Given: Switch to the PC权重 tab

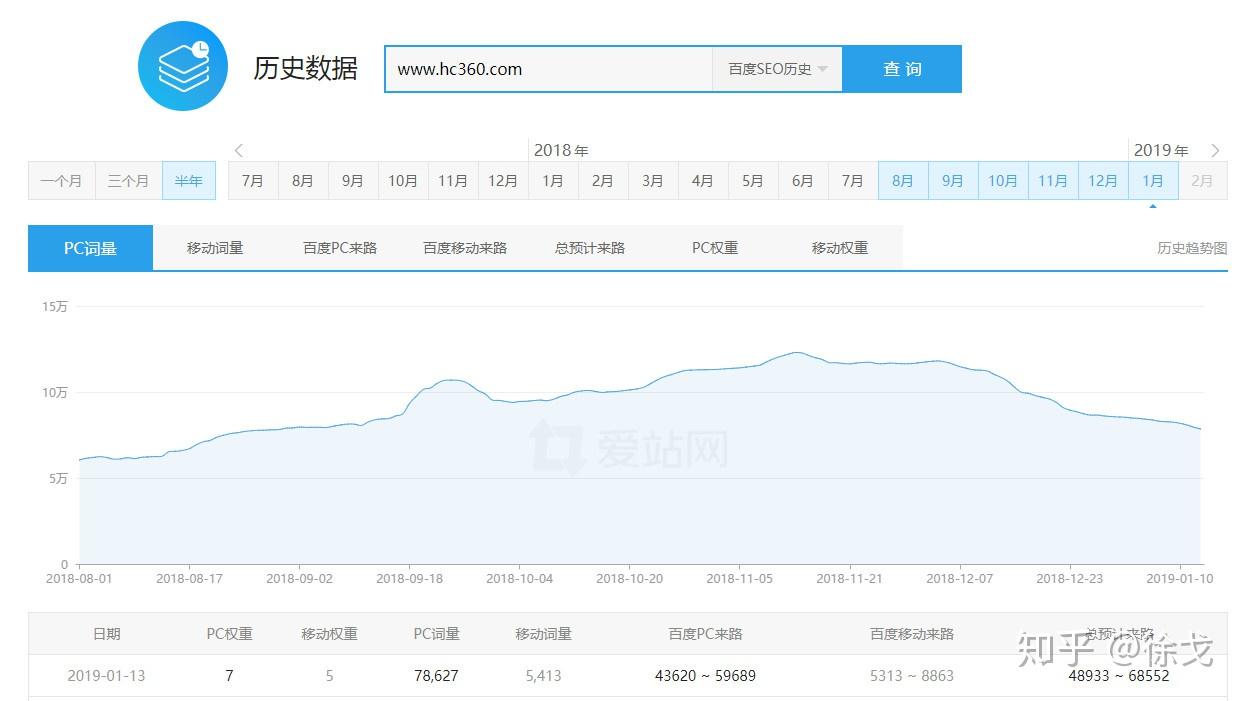Looking at the screenshot, I should (715, 248).
